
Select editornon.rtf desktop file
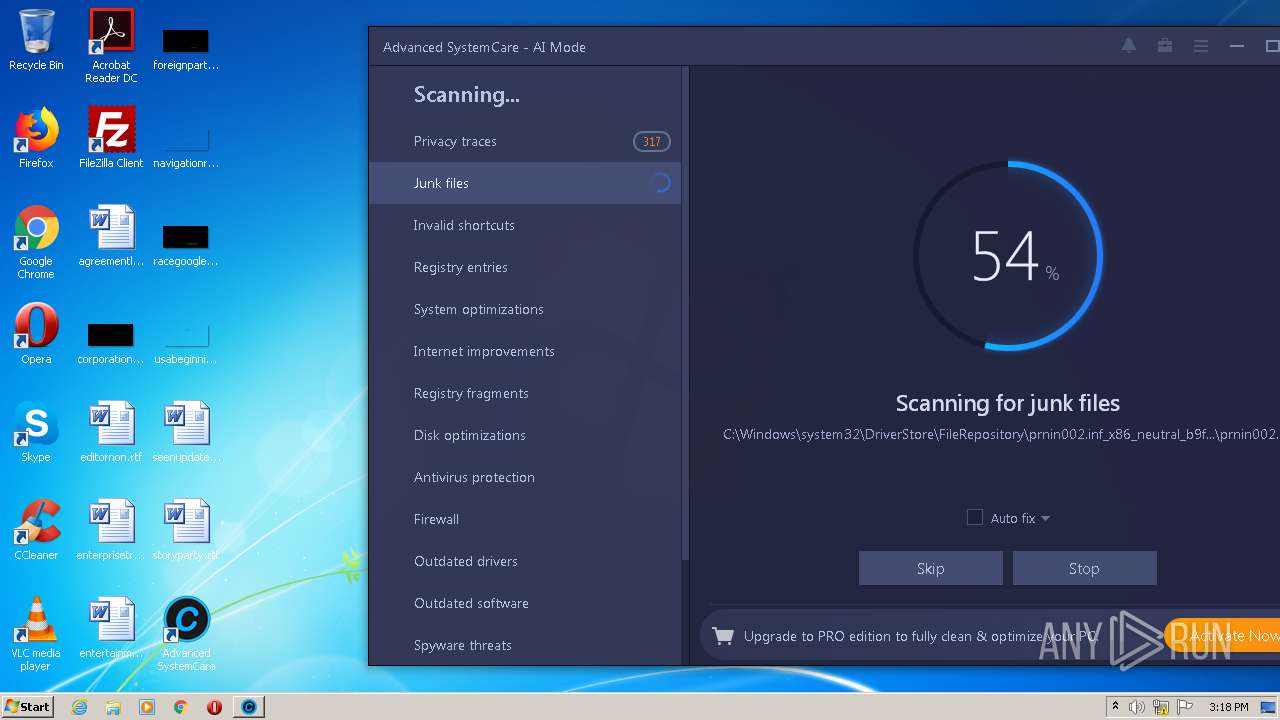tap(111, 432)
